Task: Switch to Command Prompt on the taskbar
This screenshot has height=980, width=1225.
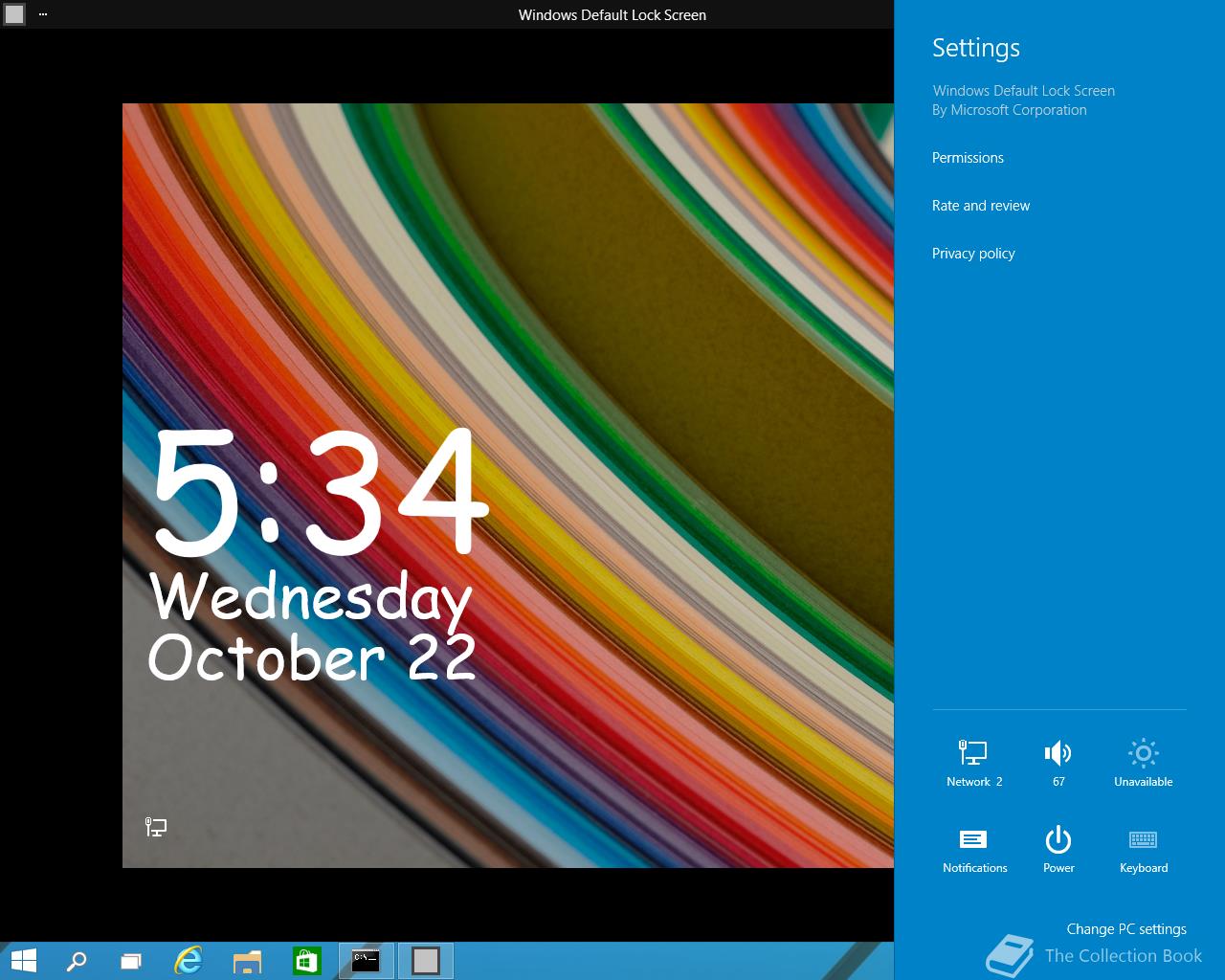Action: (x=366, y=961)
